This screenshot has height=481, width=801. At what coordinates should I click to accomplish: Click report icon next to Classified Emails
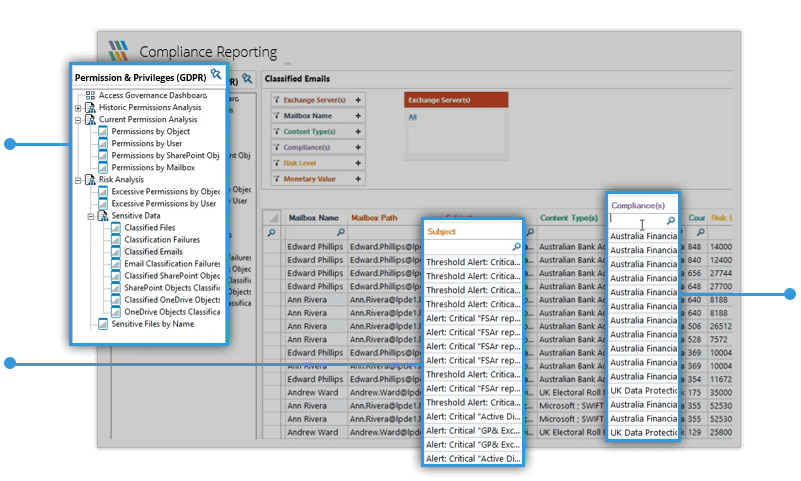click(x=116, y=252)
